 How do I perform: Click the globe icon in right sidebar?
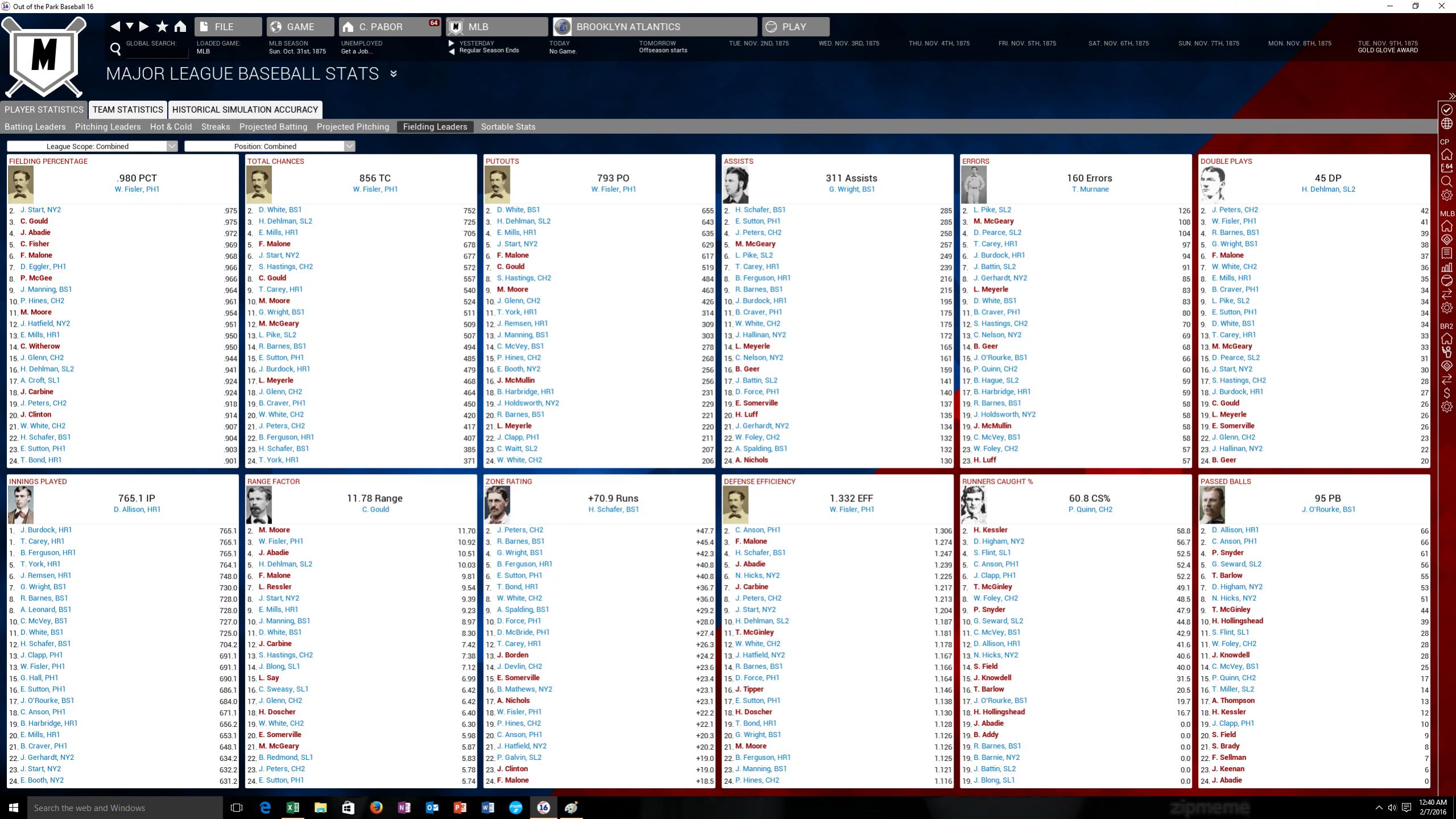pyautogui.click(x=1447, y=124)
